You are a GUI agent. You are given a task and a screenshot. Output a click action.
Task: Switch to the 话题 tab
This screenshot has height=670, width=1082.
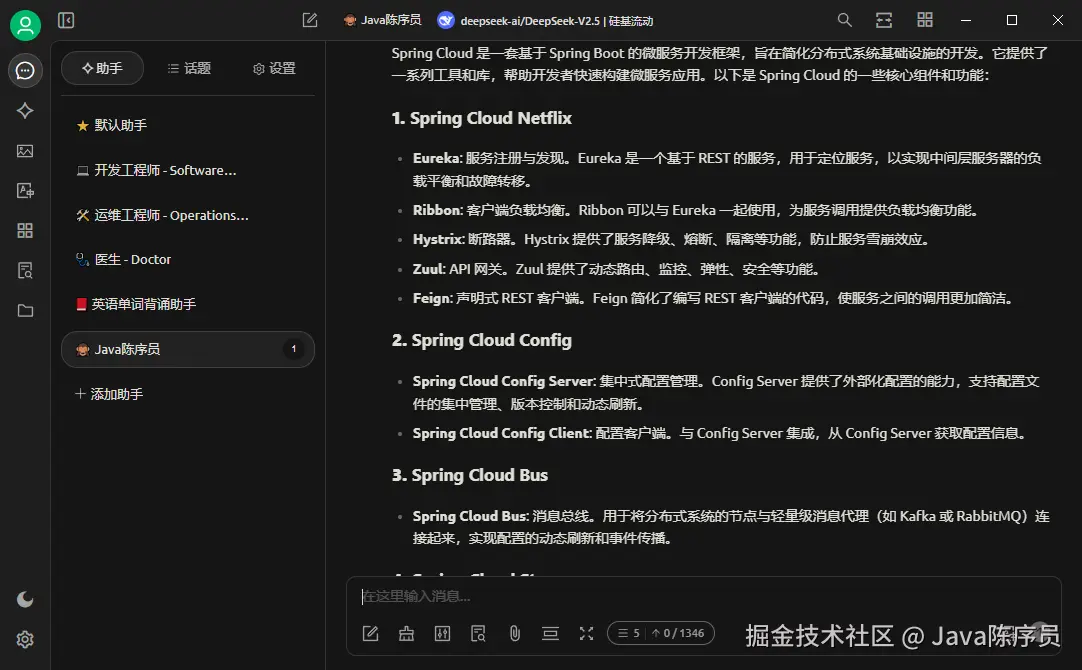click(x=189, y=68)
